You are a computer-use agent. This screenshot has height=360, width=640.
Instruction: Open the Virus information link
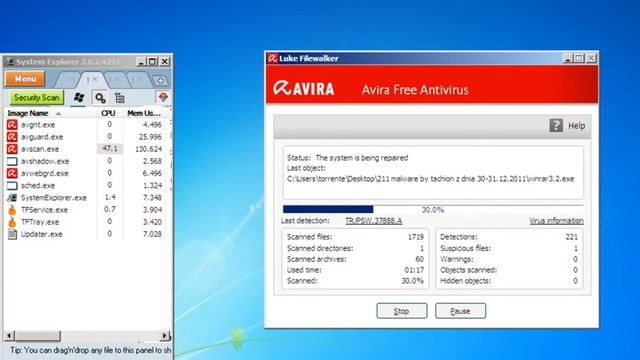(x=556, y=221)
